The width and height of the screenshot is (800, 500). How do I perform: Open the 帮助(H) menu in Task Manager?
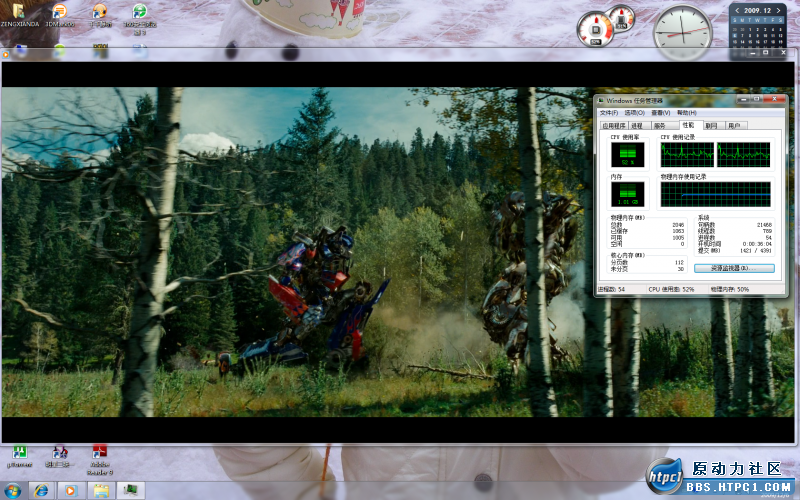(x=686, y=113)
